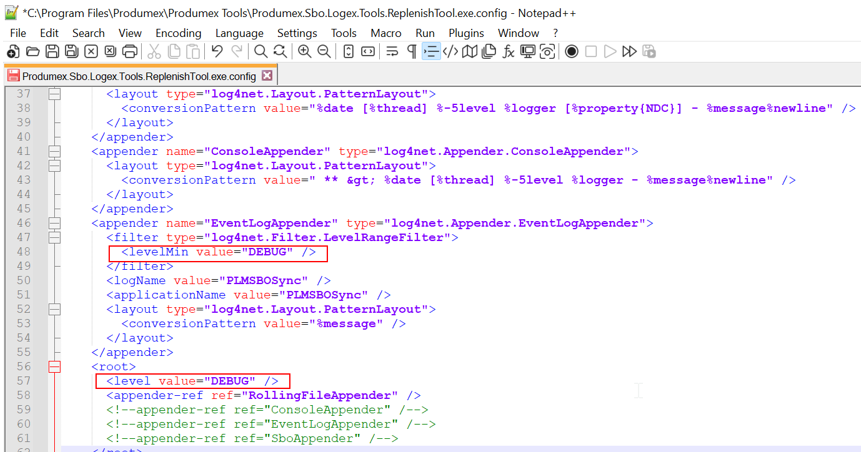The image size is (867, 456).
Task: Open the Window menu
Action: (518, 33)
